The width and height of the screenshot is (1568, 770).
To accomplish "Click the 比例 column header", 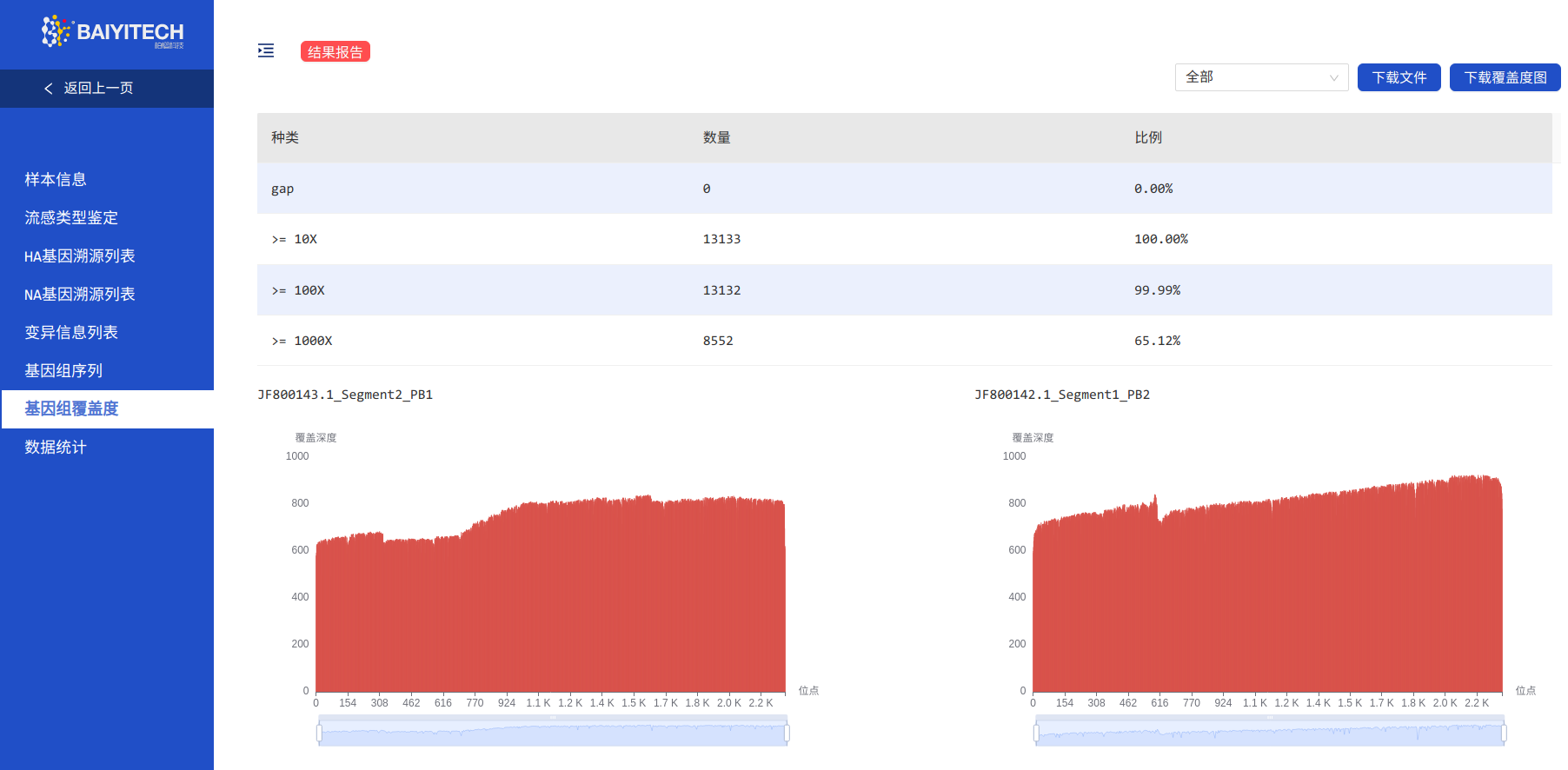I will 1148,137.
